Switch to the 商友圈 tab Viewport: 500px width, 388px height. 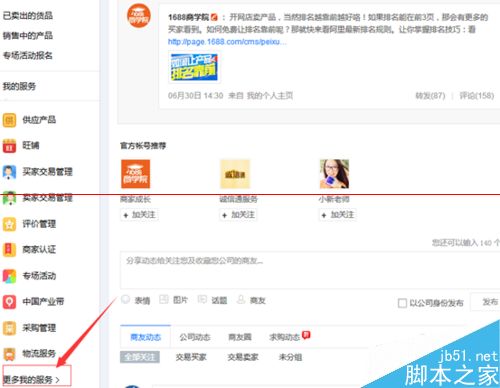(240, 337)
